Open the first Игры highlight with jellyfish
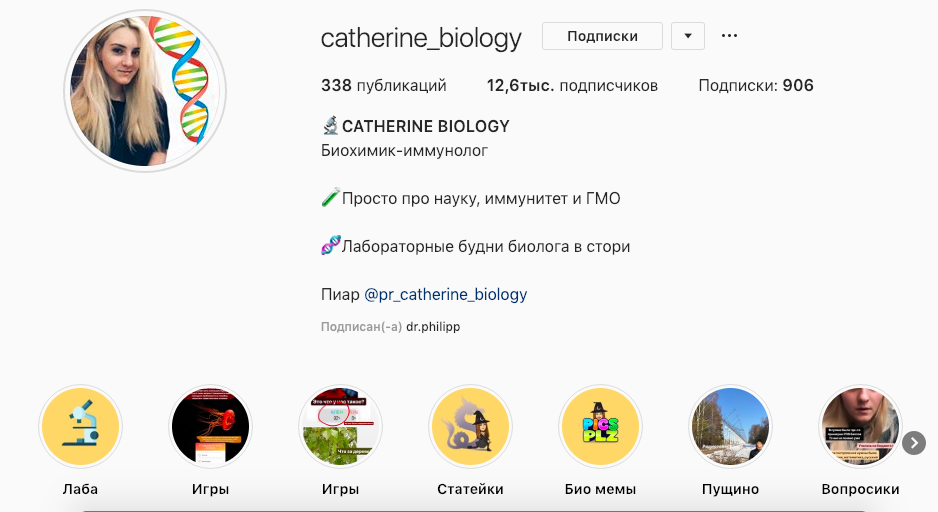Screen dimensions: 938x512 tap(210, 426)
